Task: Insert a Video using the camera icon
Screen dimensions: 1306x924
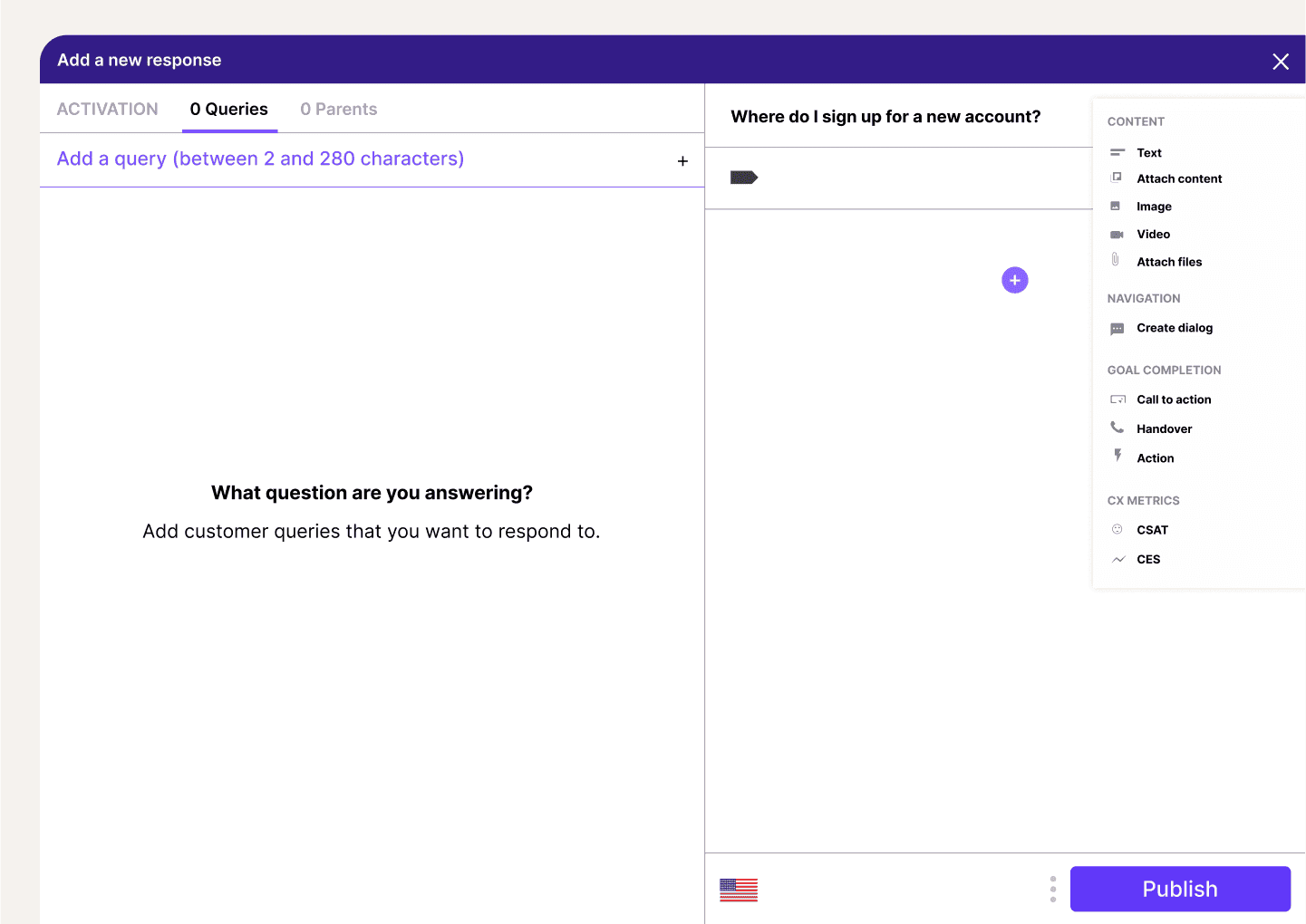Action: pyautogui.click(x=1117, y=234)
